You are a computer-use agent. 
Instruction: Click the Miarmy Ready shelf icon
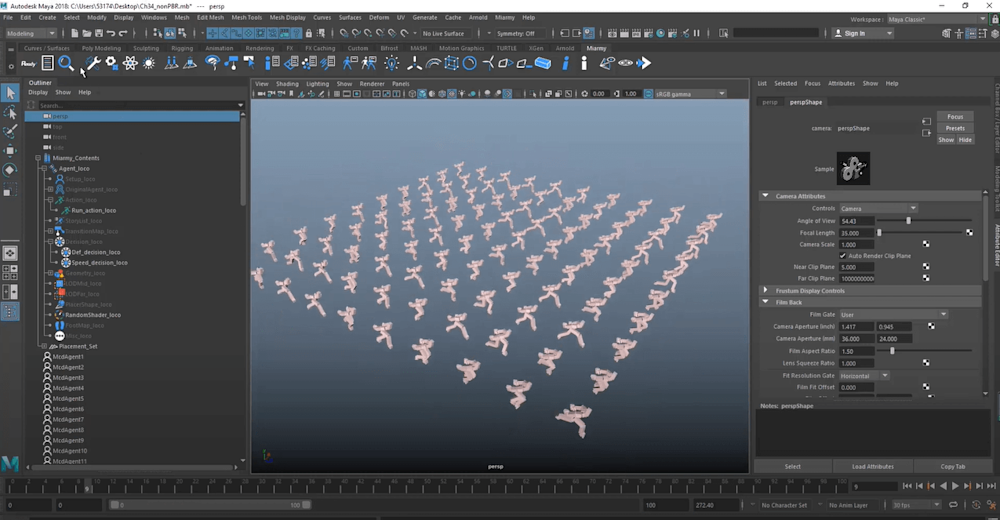[28, 63]
